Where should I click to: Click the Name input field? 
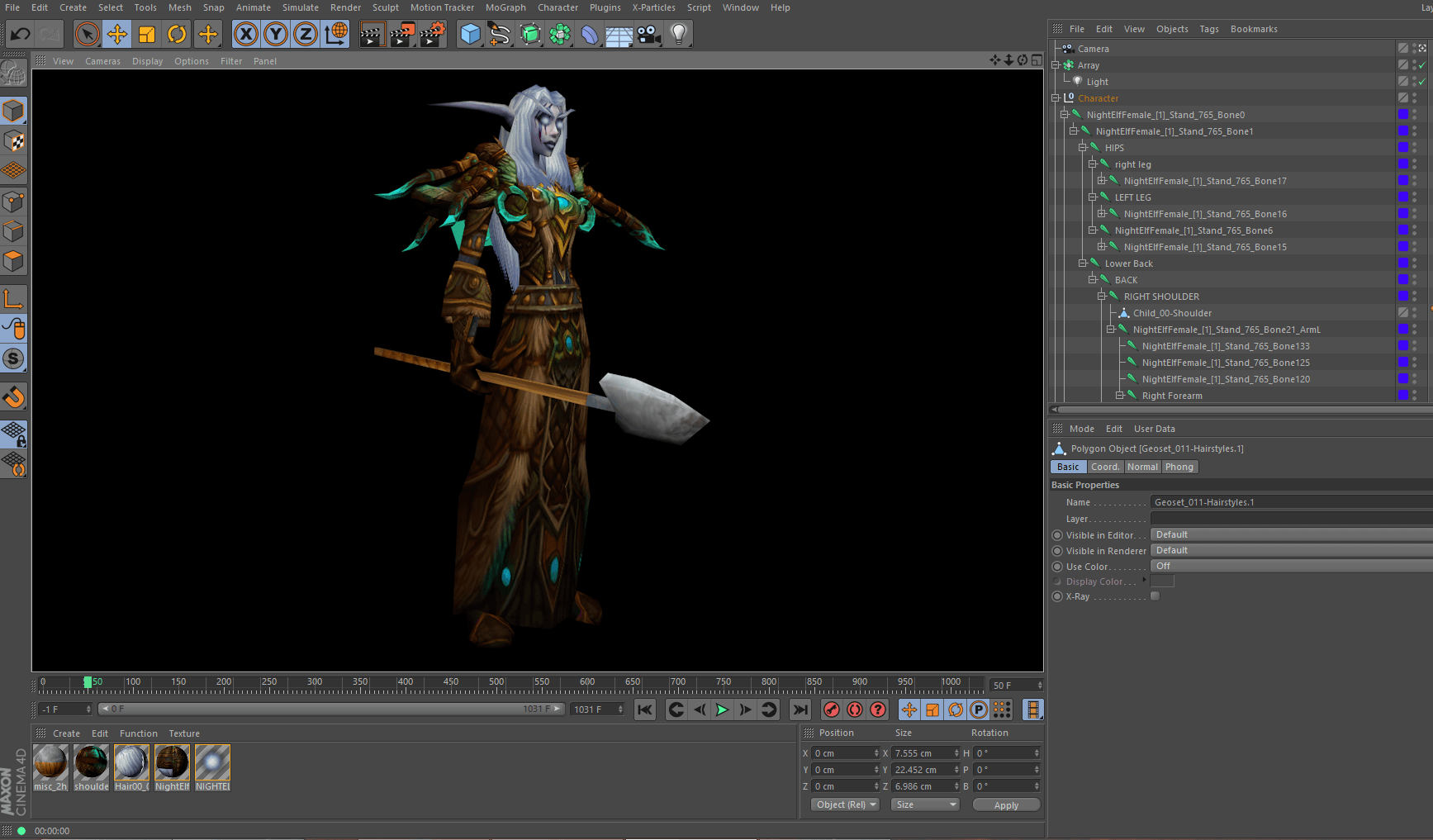click(x=1291, y=502)
